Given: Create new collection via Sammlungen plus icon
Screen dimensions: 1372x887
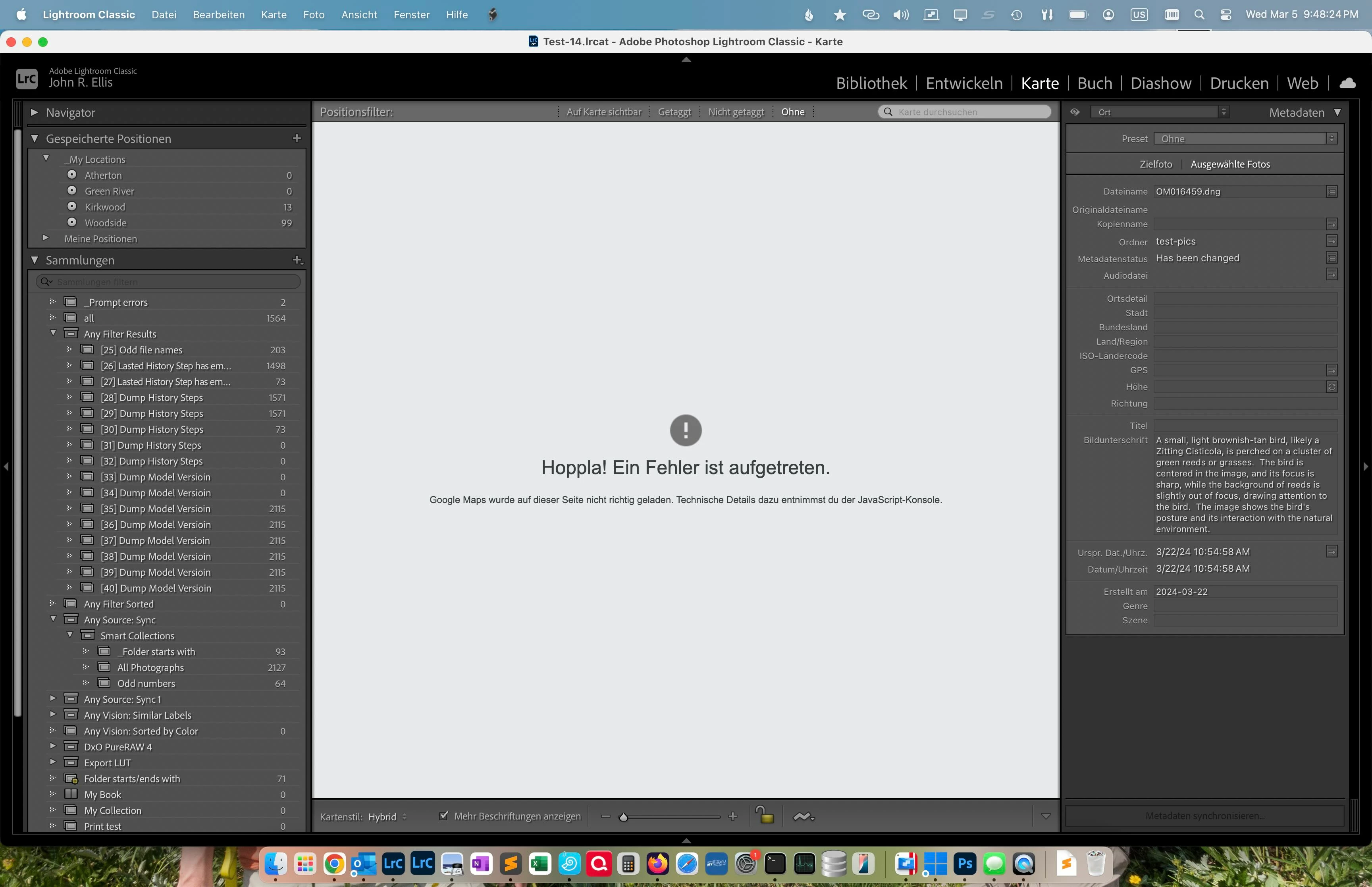Looking at the screenshot, I should (x=297, y=260).
